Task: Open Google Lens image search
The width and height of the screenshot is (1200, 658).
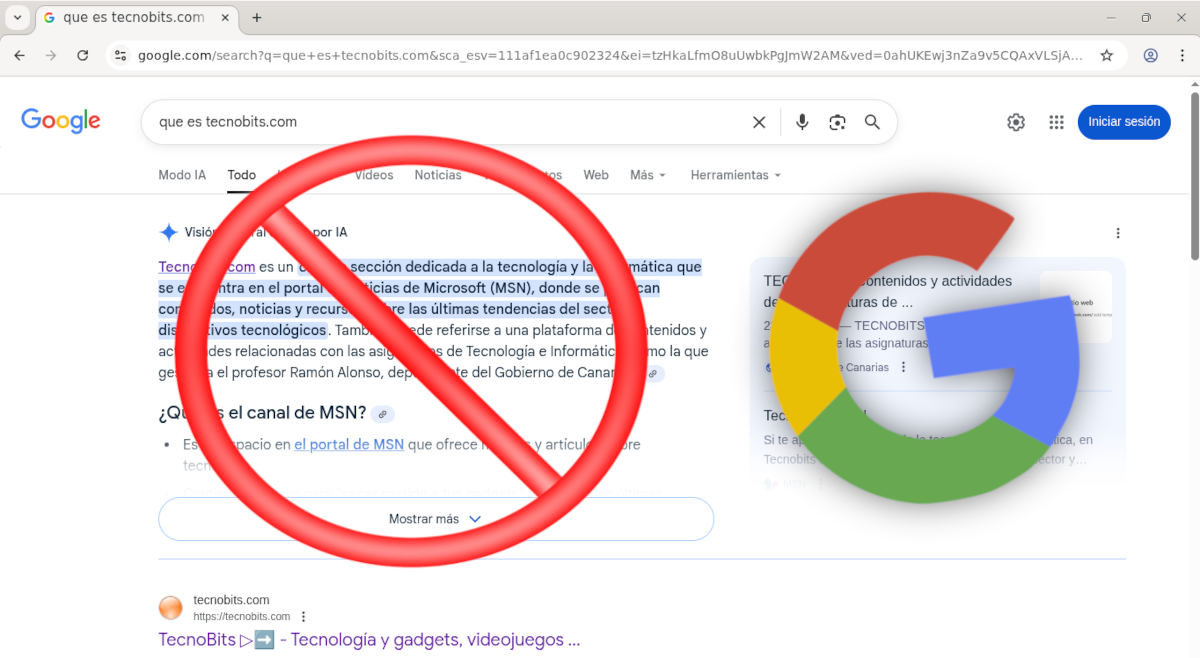Action: (837, 122)
